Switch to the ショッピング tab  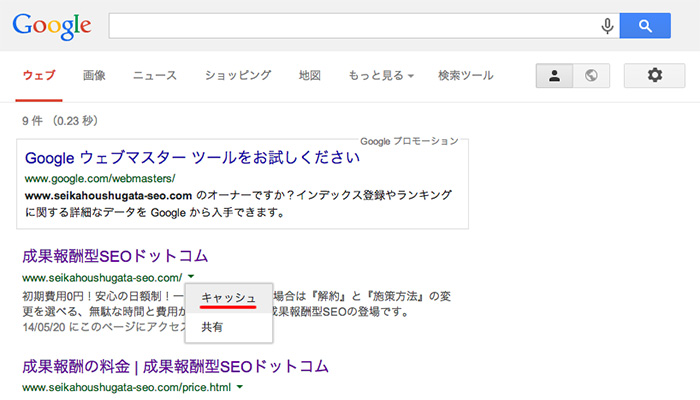(x=238, y=75)
